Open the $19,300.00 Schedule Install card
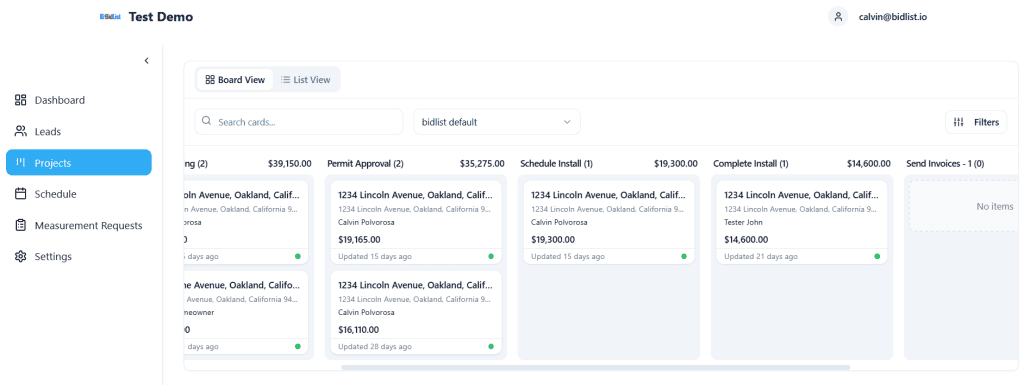Image resolution: width=1024 pixels, height=385 pixels. pyautogui.click(x=609, y=222)
